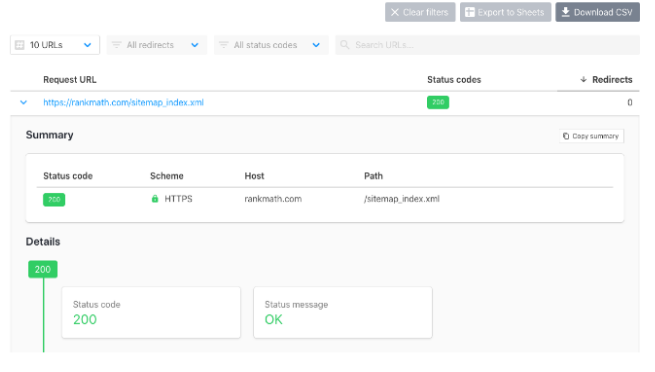655x372 pixels.
Task: Click the search magnifier icon
Action: (345, 45)
